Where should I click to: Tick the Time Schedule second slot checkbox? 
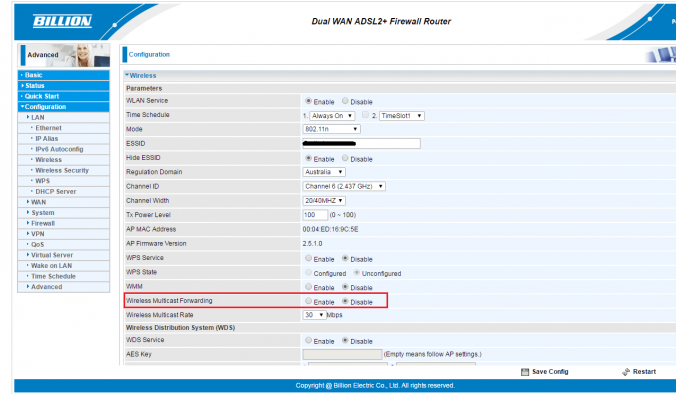(x=365, y=115)
